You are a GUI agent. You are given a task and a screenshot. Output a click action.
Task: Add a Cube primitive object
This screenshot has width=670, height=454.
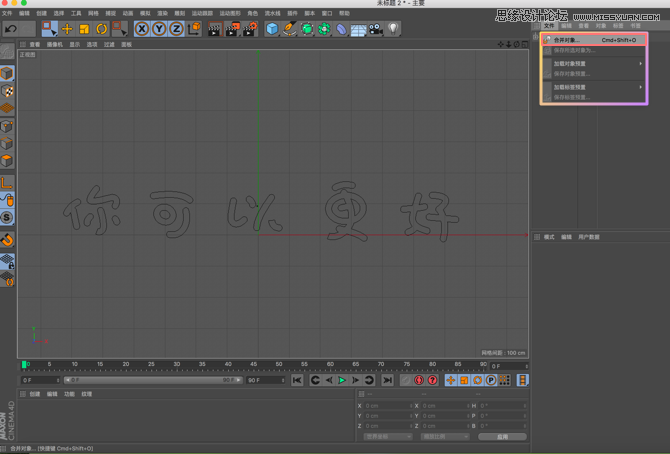(x=272, y=29)
